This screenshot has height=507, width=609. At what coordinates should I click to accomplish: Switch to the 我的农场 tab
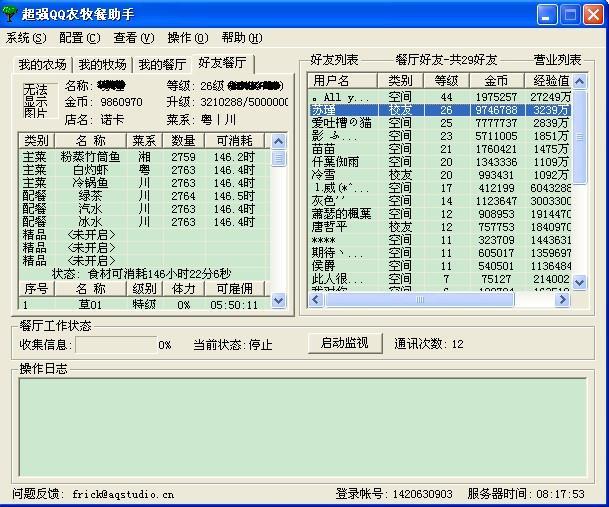[x=43, y=64]
